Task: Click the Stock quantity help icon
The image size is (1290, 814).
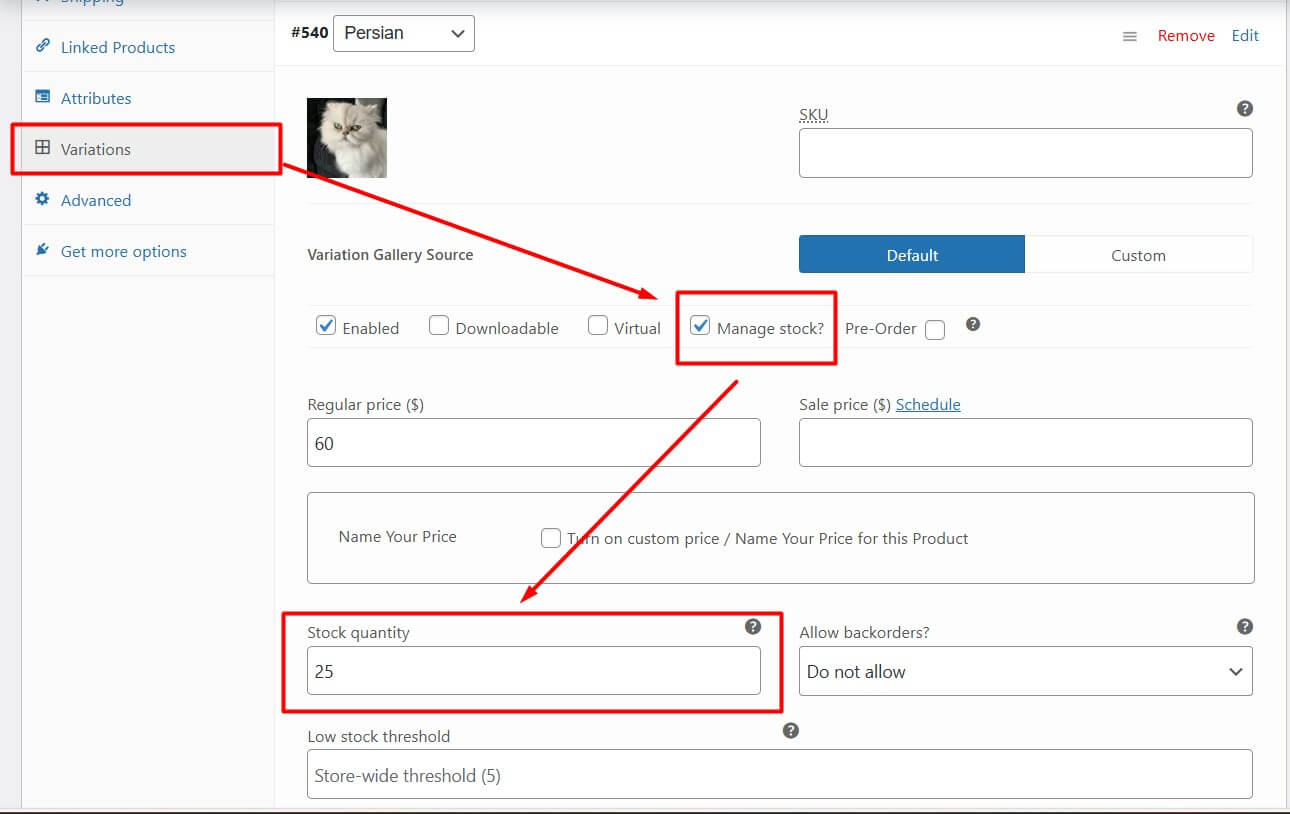Action: tap(753, 627)
